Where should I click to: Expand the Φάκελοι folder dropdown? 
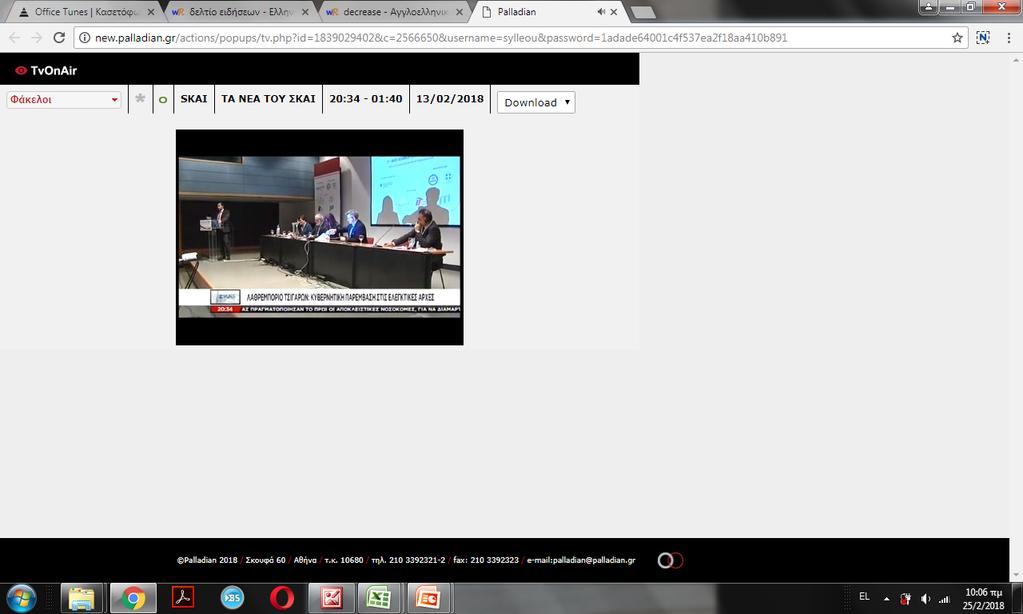point(63,100)
